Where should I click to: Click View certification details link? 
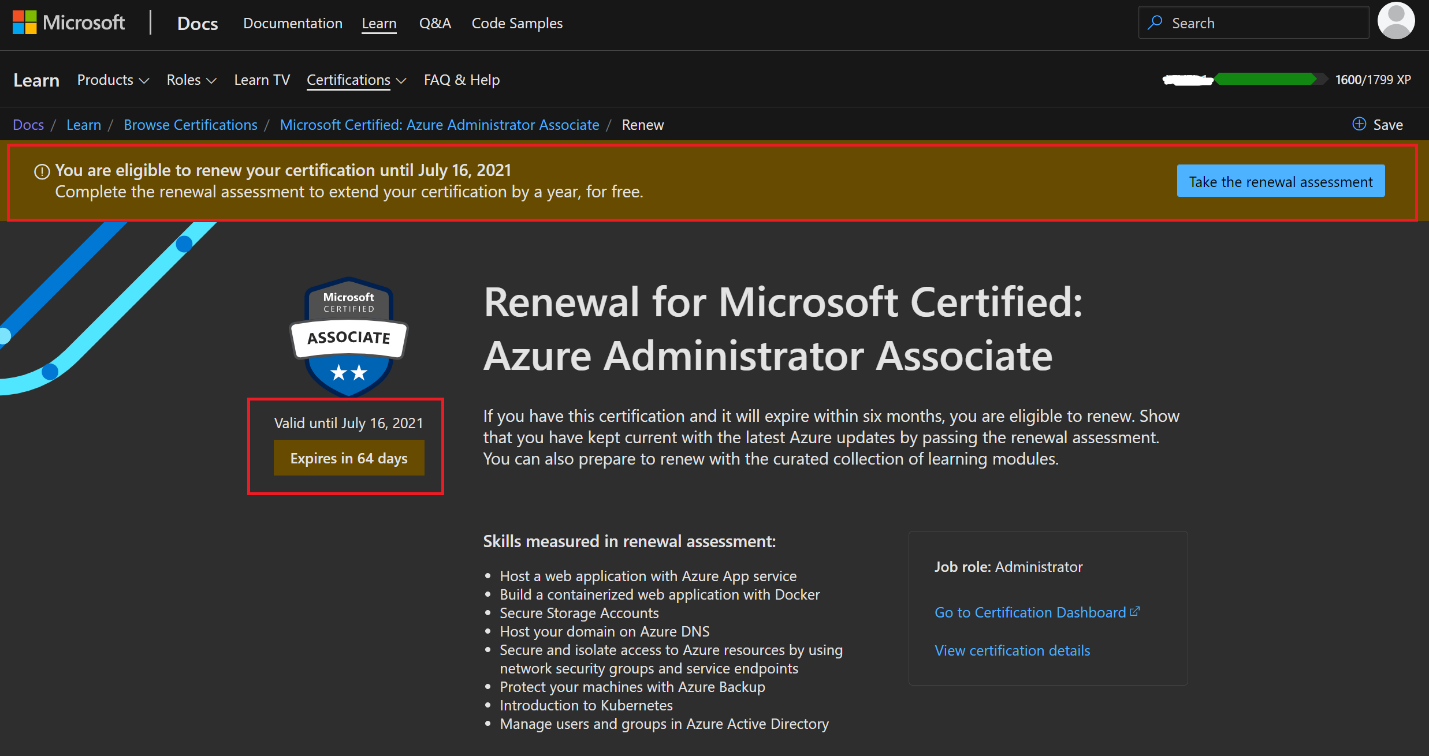pyautogui.click(x=1012, y=650)
